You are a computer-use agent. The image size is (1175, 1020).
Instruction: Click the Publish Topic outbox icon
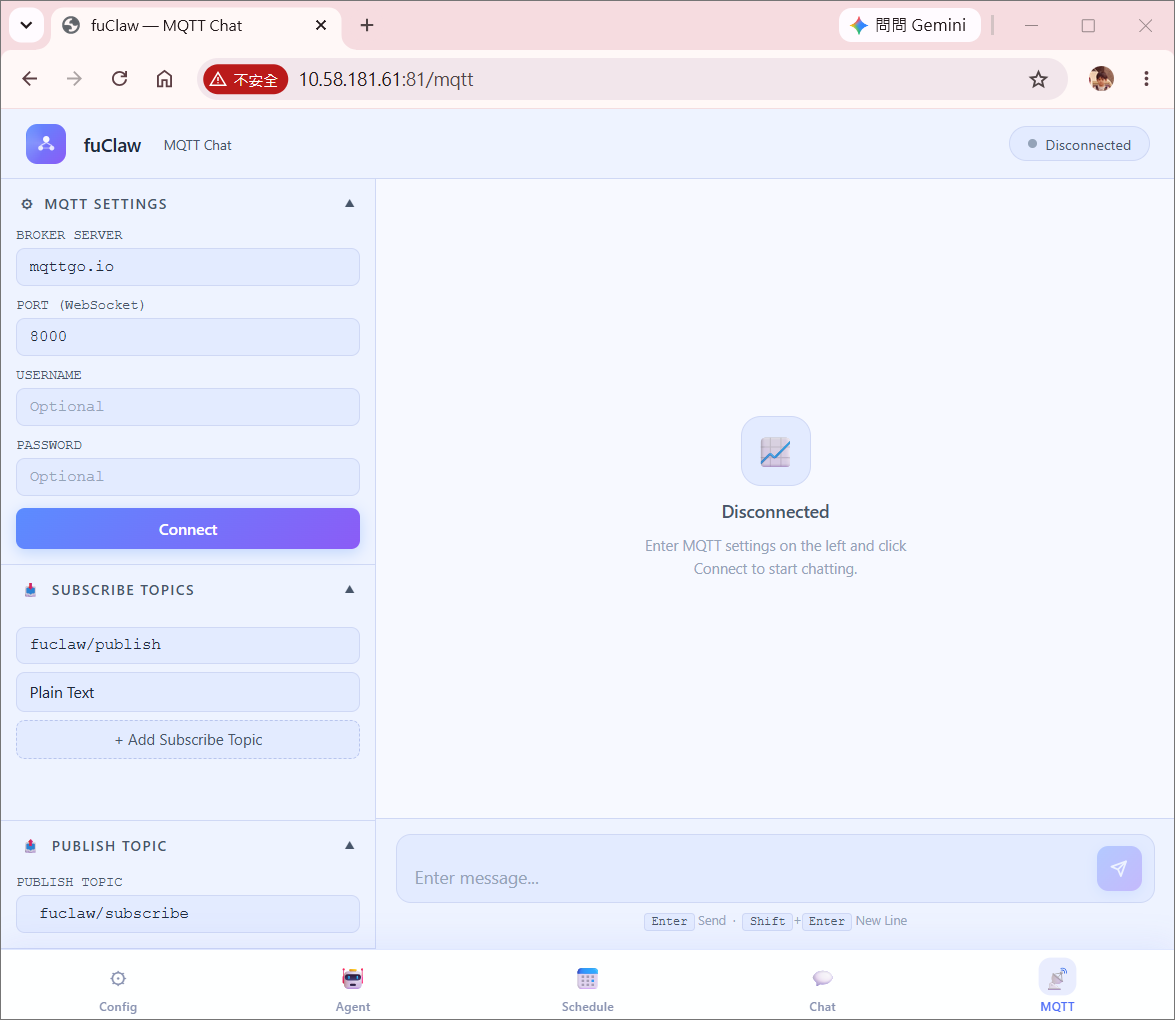[x=30, y=845]
